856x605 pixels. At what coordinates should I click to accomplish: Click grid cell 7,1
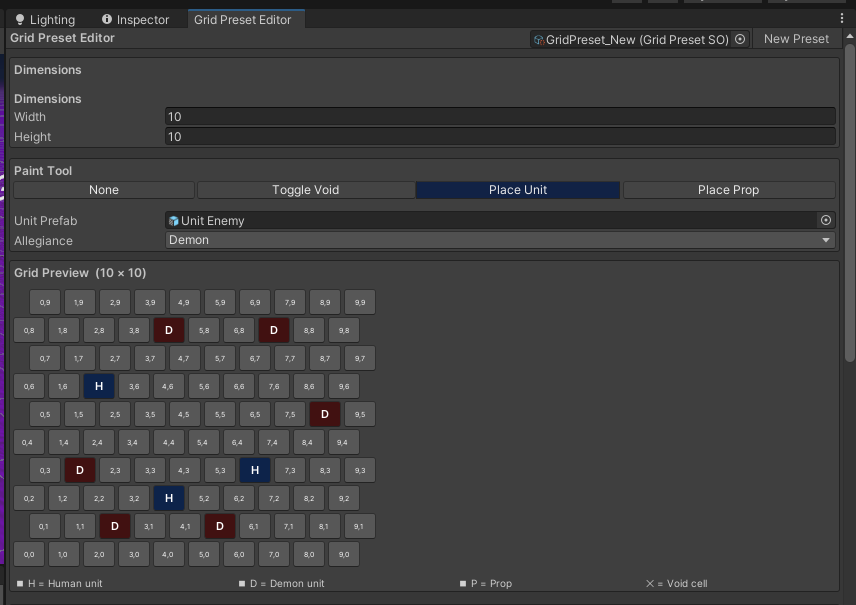coord(289,526)
